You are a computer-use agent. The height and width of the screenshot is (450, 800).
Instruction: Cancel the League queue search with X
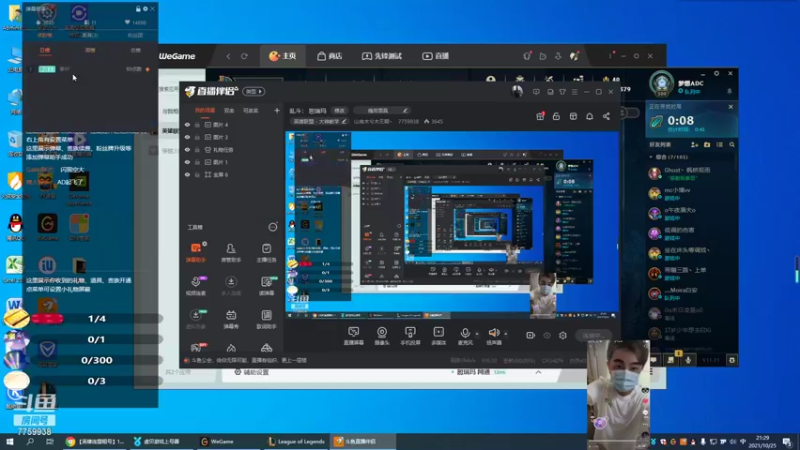pos(731,107)
